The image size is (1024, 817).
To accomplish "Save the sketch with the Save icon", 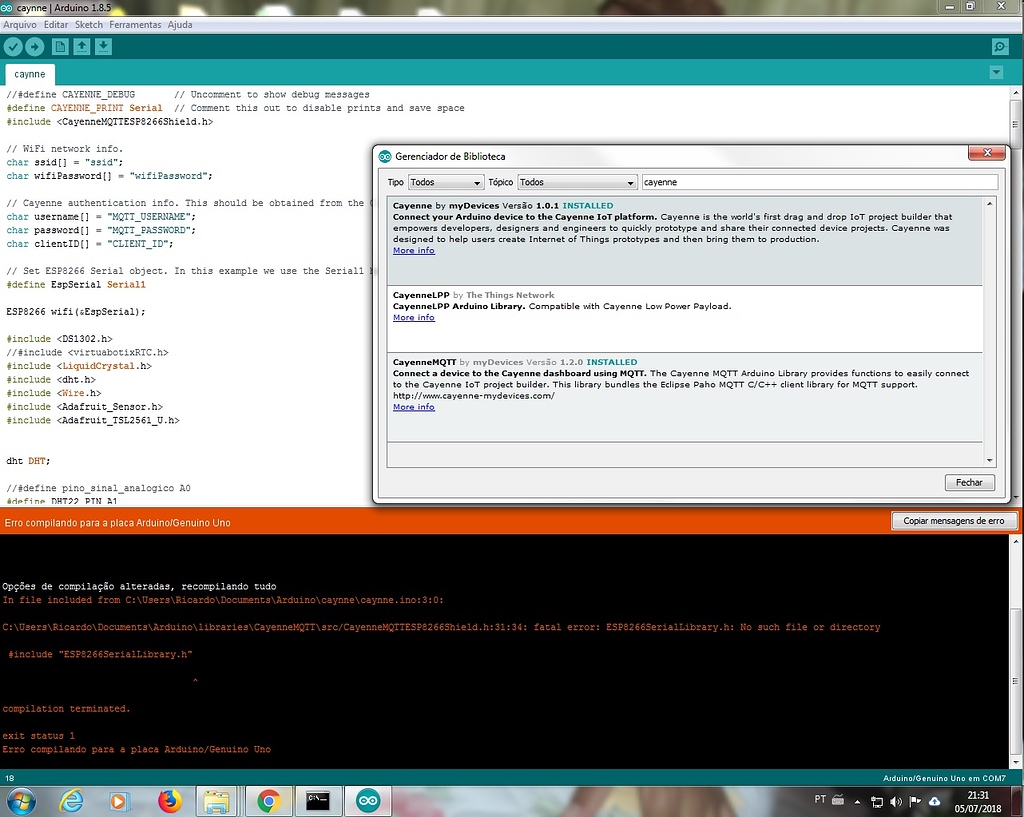I will coord(104,45).
